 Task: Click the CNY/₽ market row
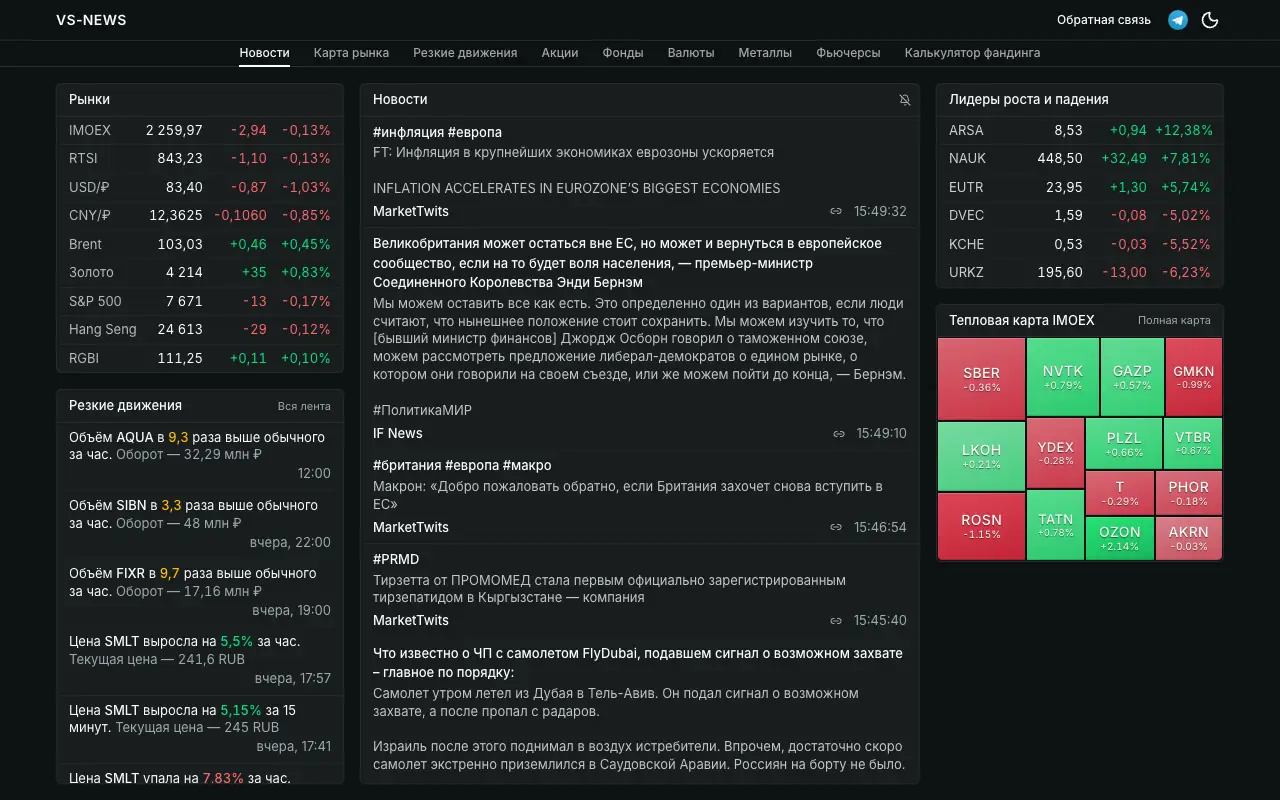click(200, 215)
